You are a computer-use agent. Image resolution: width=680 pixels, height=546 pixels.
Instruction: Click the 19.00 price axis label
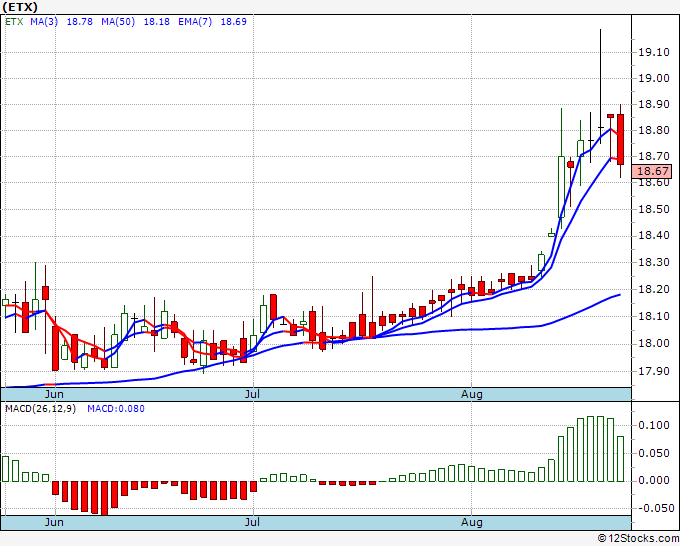(x=654, y=78)
